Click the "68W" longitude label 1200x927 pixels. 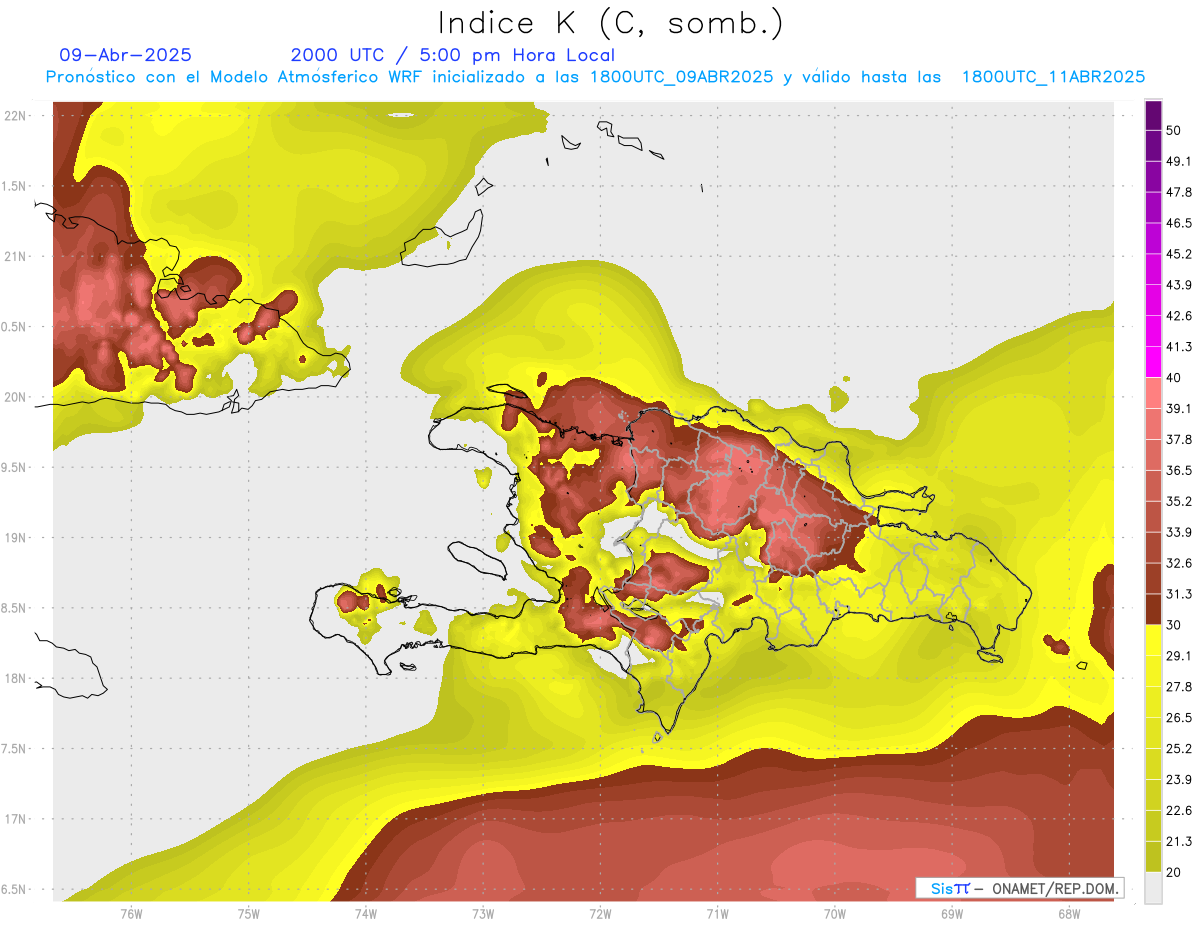click(x=1069, y=913)
